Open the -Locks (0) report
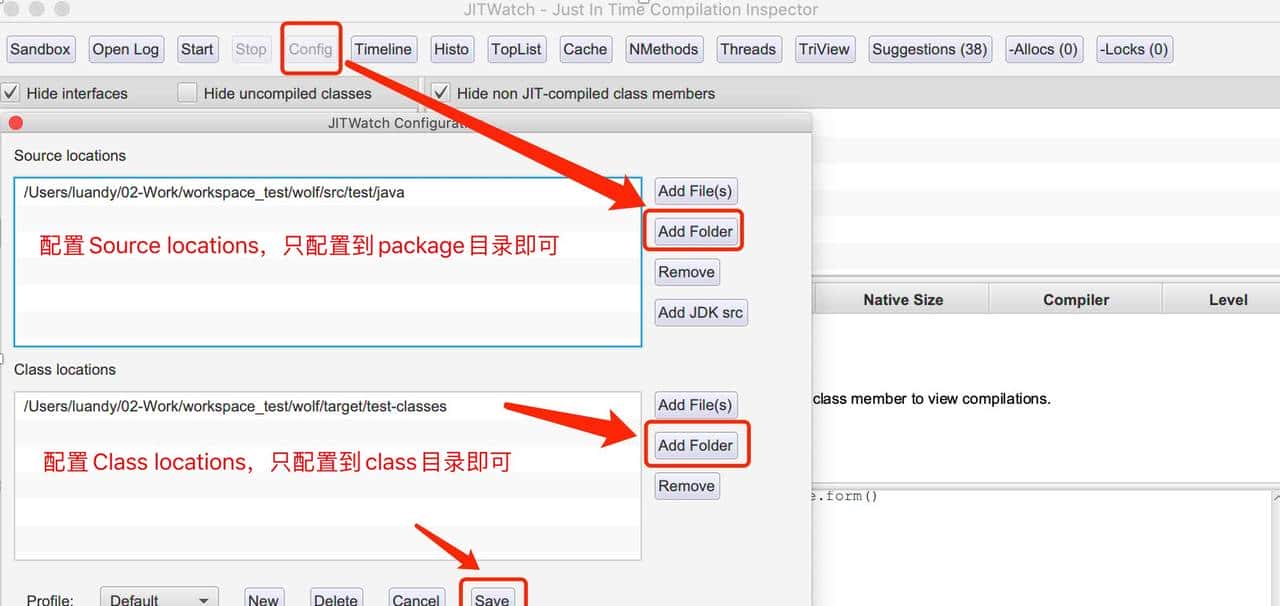The image size is (1280, 606). pyautogui.click(x=1134, y=48)
